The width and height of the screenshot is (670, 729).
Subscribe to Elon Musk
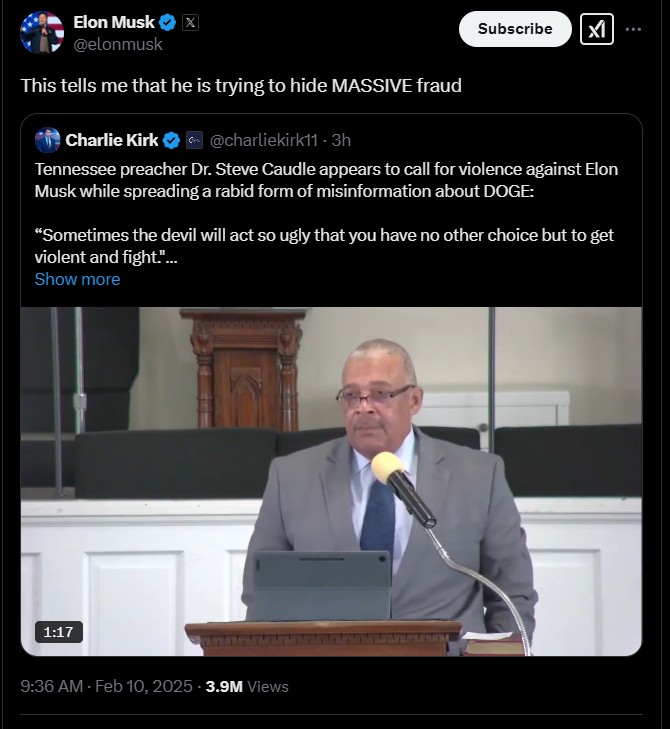[515, 29]
